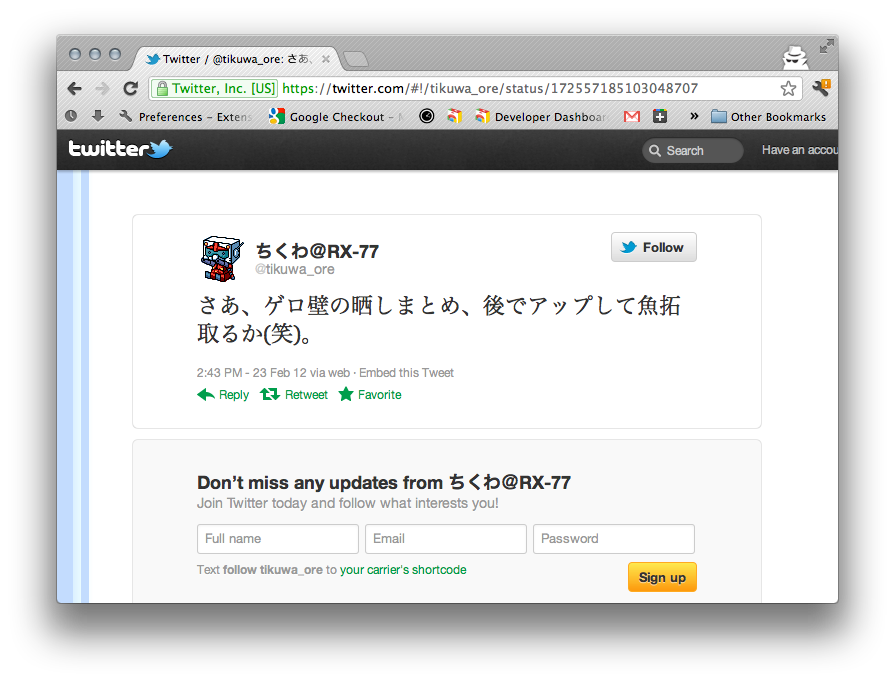Select the Twitter tab

coord(235,59)
